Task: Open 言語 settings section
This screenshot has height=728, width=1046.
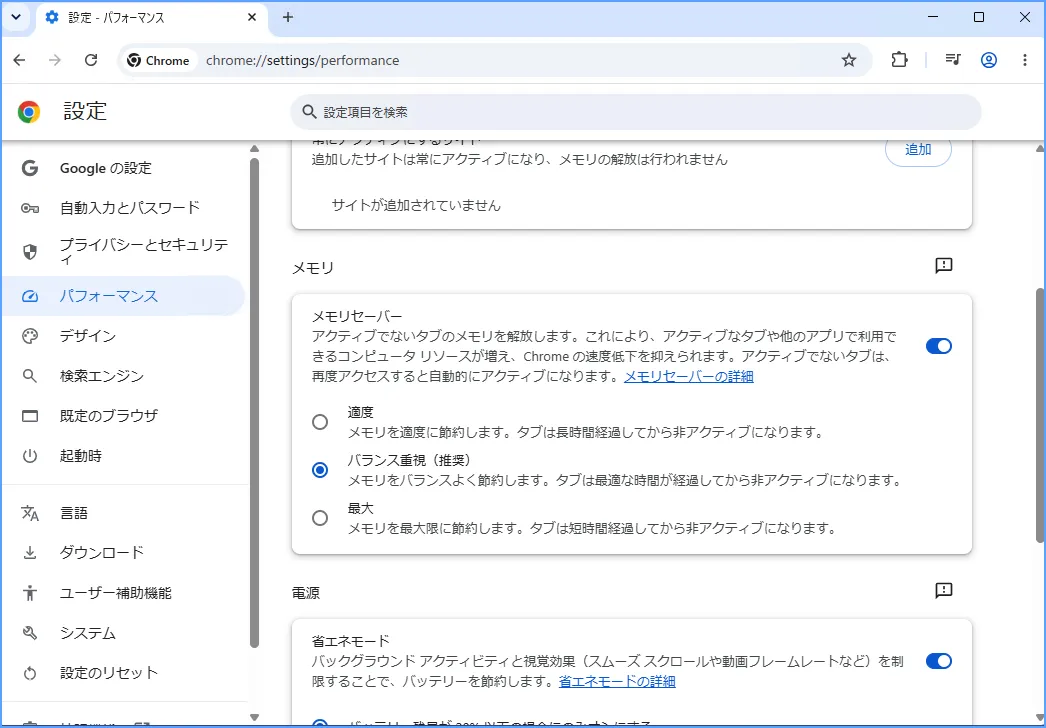Action: point(123,512)
